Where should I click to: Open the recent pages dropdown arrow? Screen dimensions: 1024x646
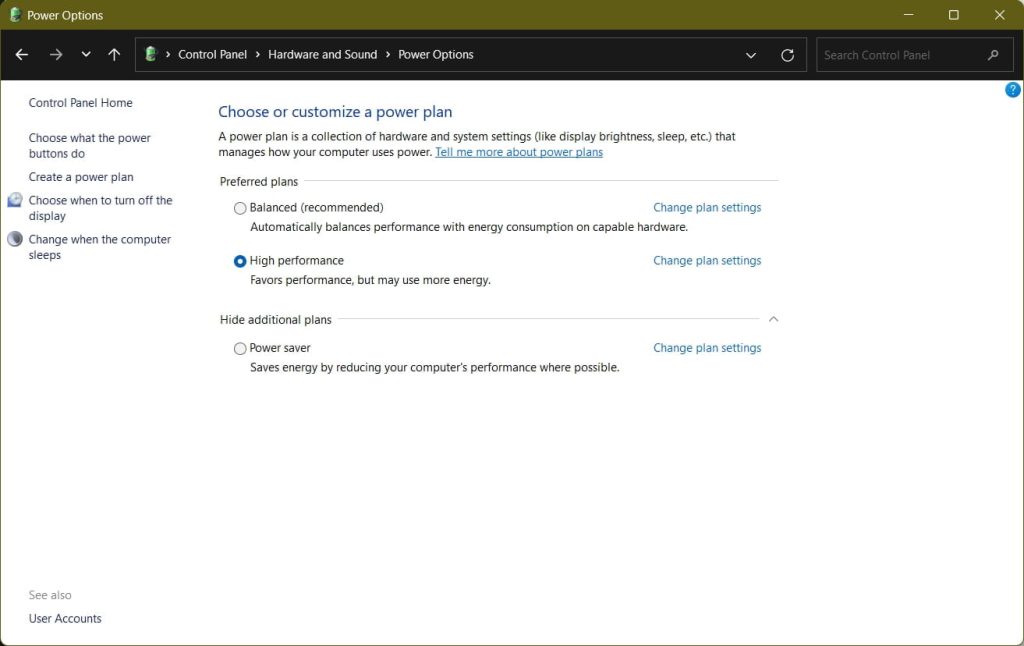pyautogui.click(x=85, y=54)
